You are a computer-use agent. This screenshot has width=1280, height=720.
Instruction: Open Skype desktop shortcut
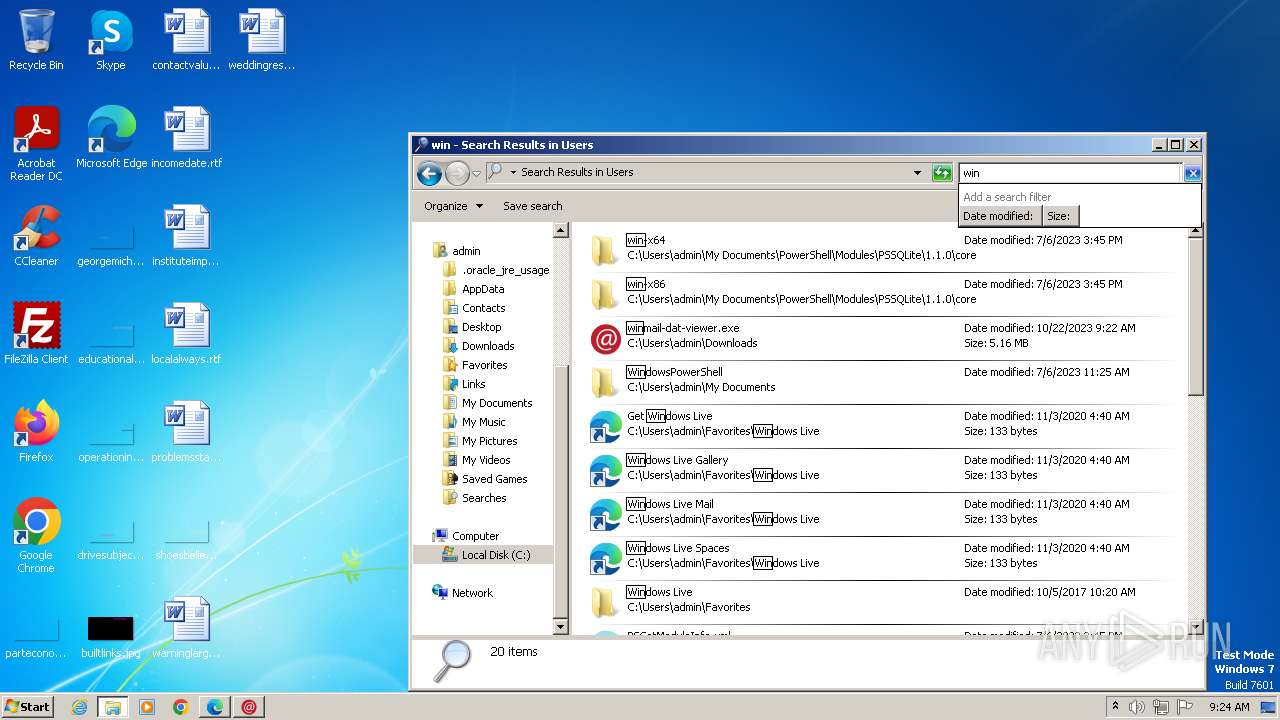pos(110,40)
